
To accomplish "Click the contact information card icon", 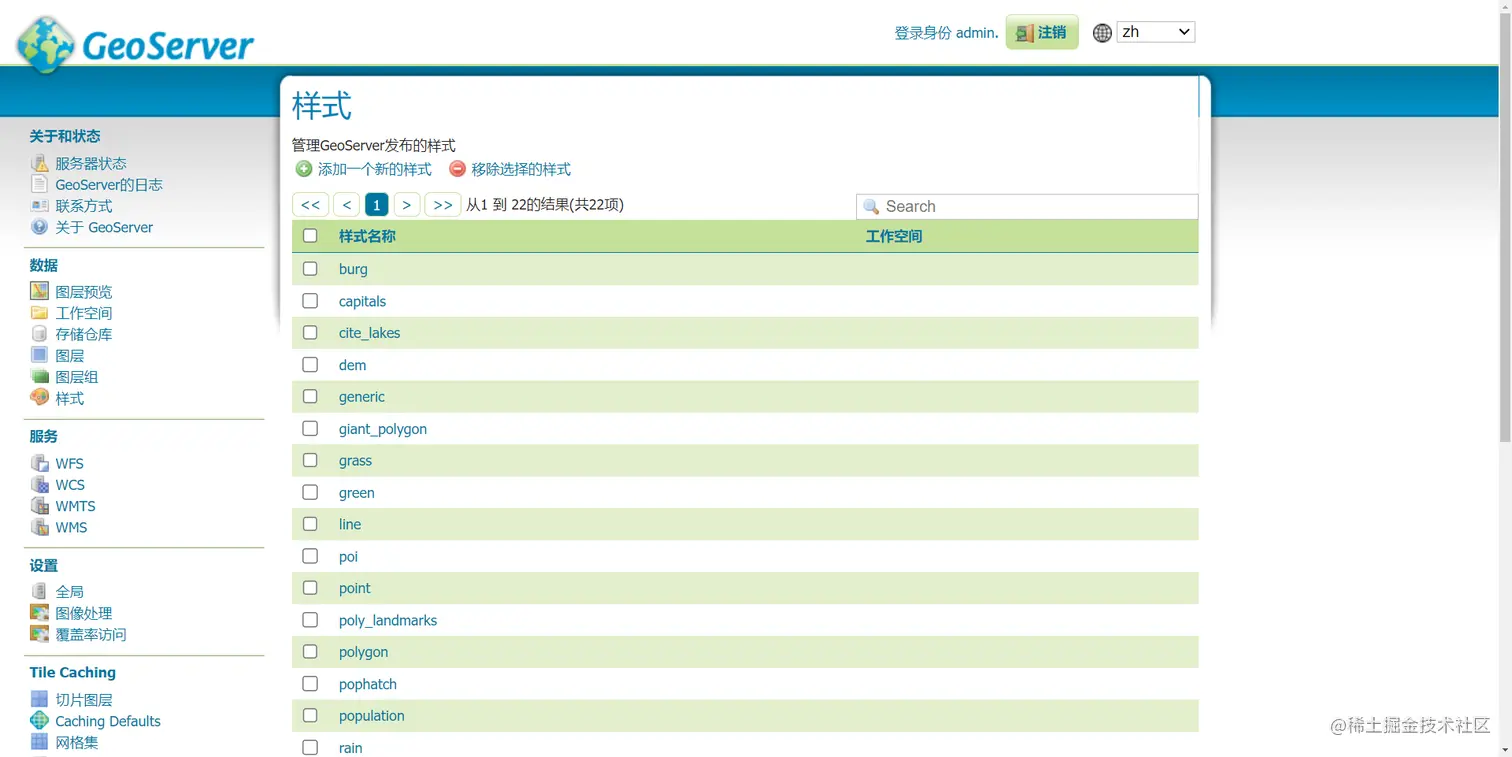I will tap(39, 205).
